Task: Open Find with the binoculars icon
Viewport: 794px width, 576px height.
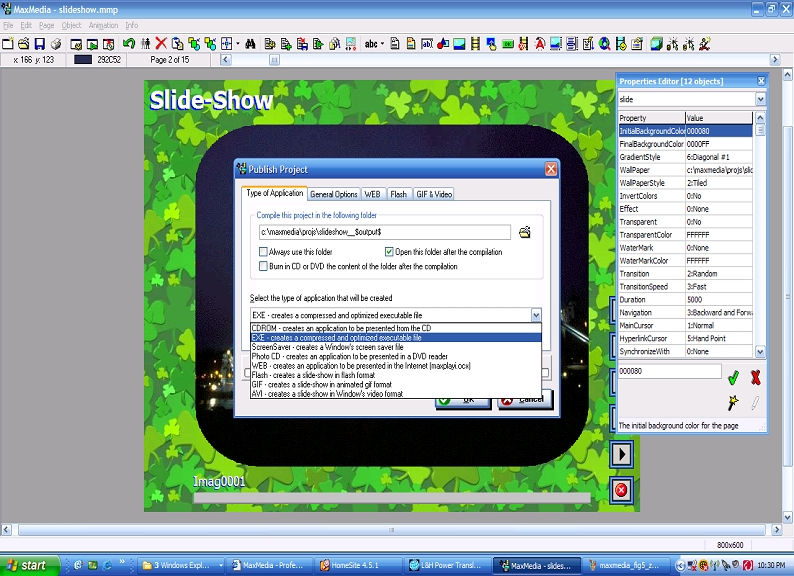Action: [x=250, y=44]
